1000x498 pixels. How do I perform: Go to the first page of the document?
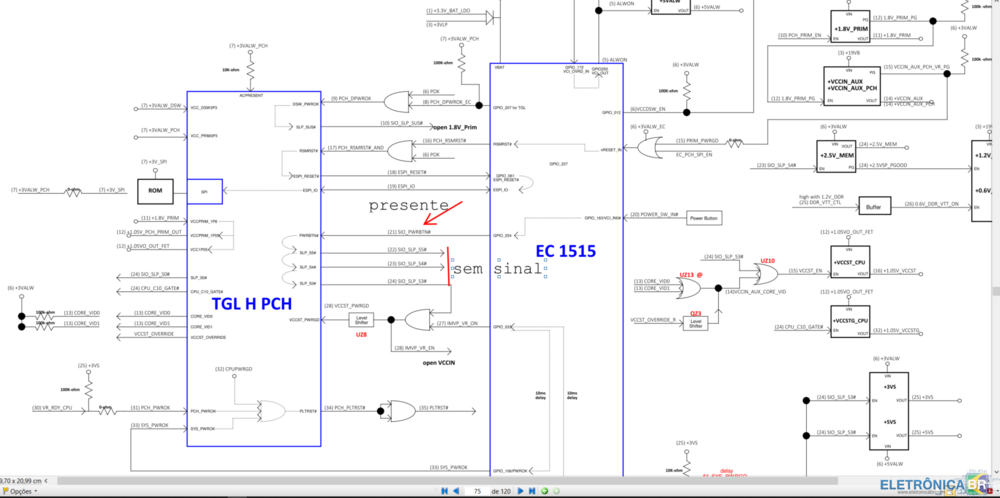click(x=443, y=492)
